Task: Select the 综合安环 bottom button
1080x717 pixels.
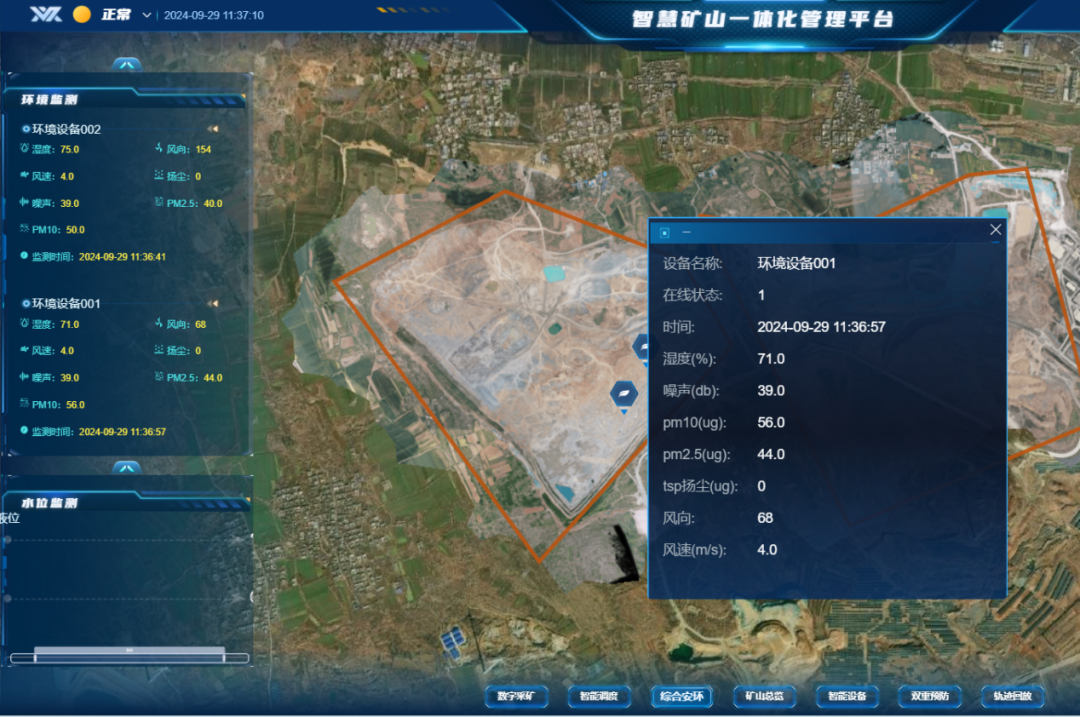Action: pyautogui.click(x=682, y=696)
